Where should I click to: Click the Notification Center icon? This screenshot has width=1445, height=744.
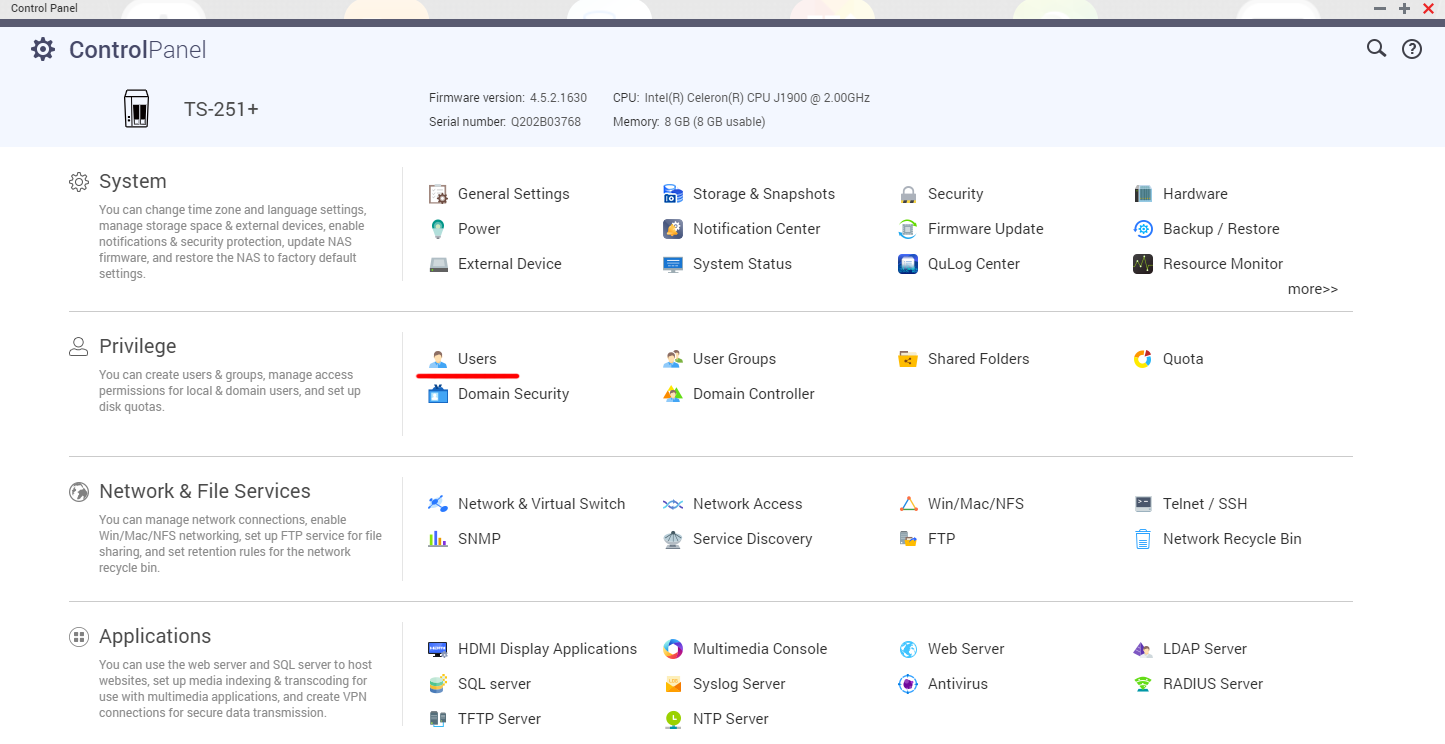pyautogui.click(x=673, y=229)
